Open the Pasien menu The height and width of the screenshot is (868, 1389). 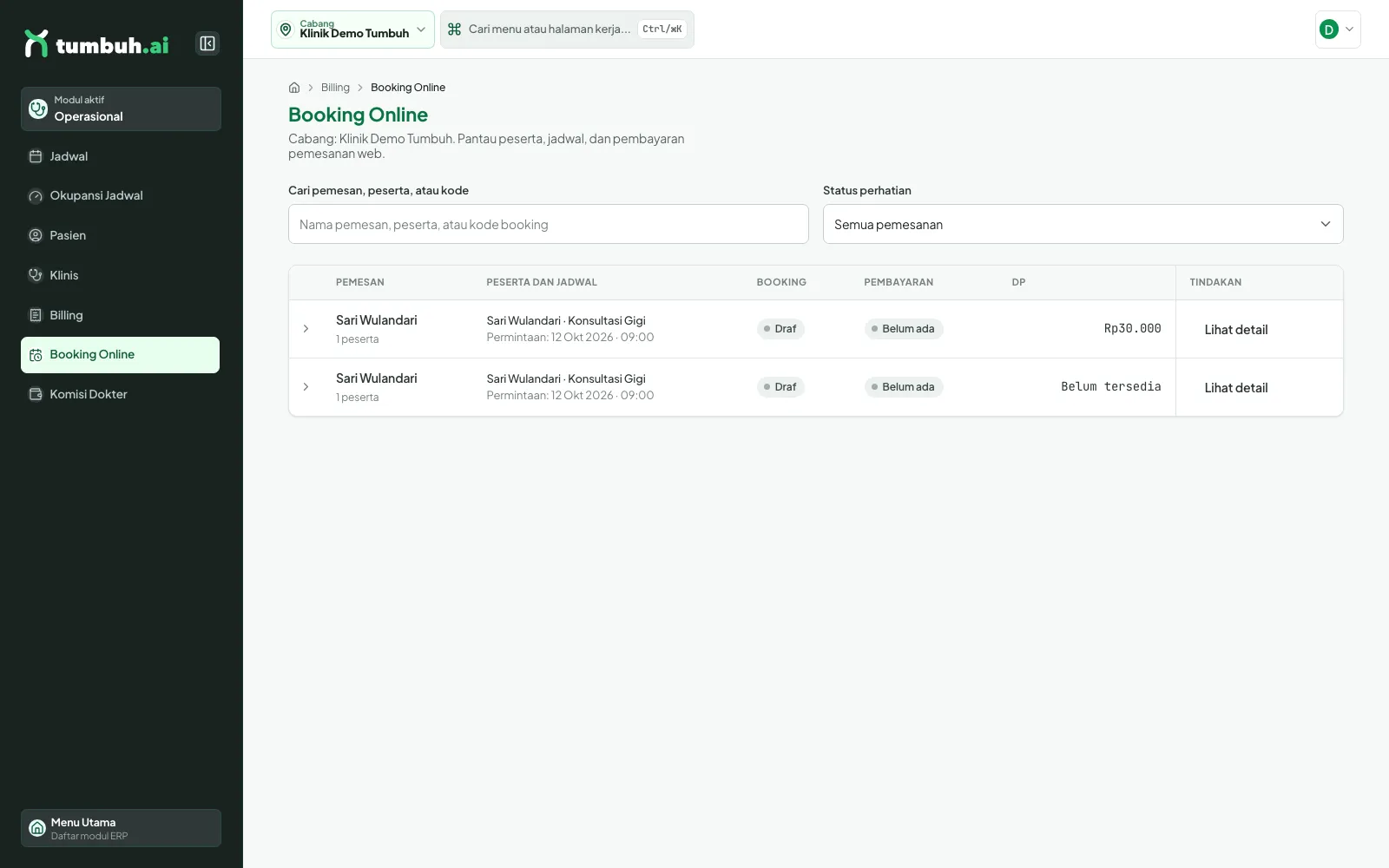pyautogui.click(x=120, y=235)
